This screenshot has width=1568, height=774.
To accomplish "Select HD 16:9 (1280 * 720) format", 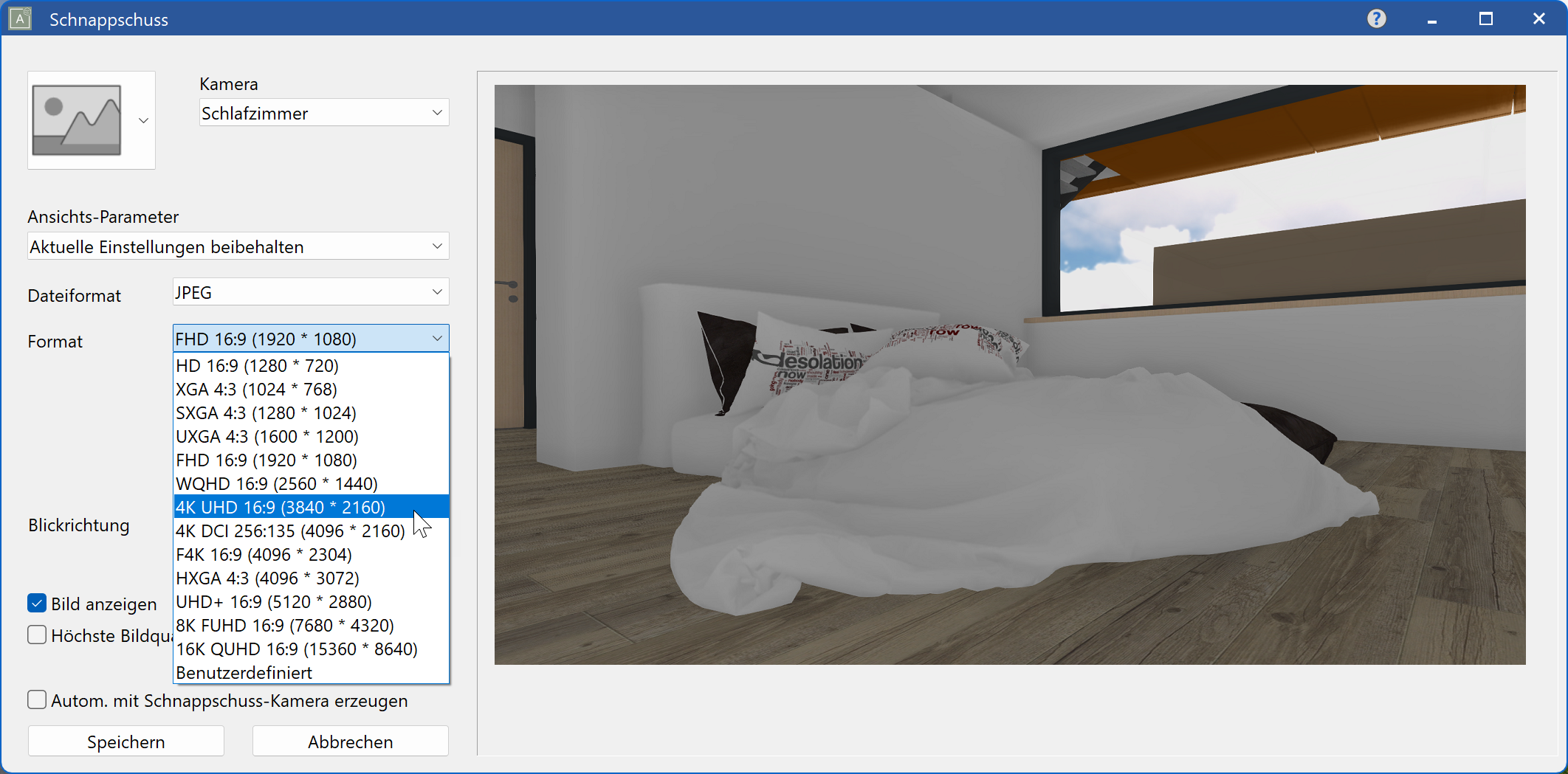I will tap(257, 365).
